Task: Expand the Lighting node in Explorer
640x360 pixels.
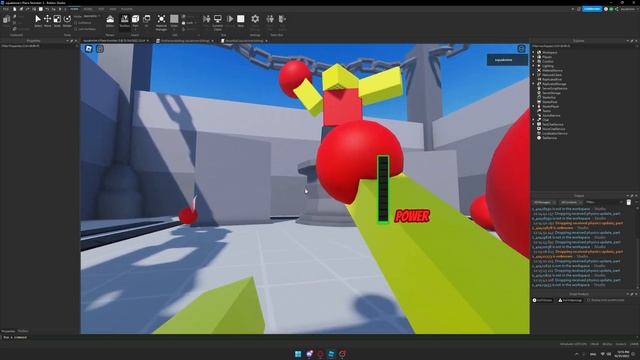Action: coord(533,66)
